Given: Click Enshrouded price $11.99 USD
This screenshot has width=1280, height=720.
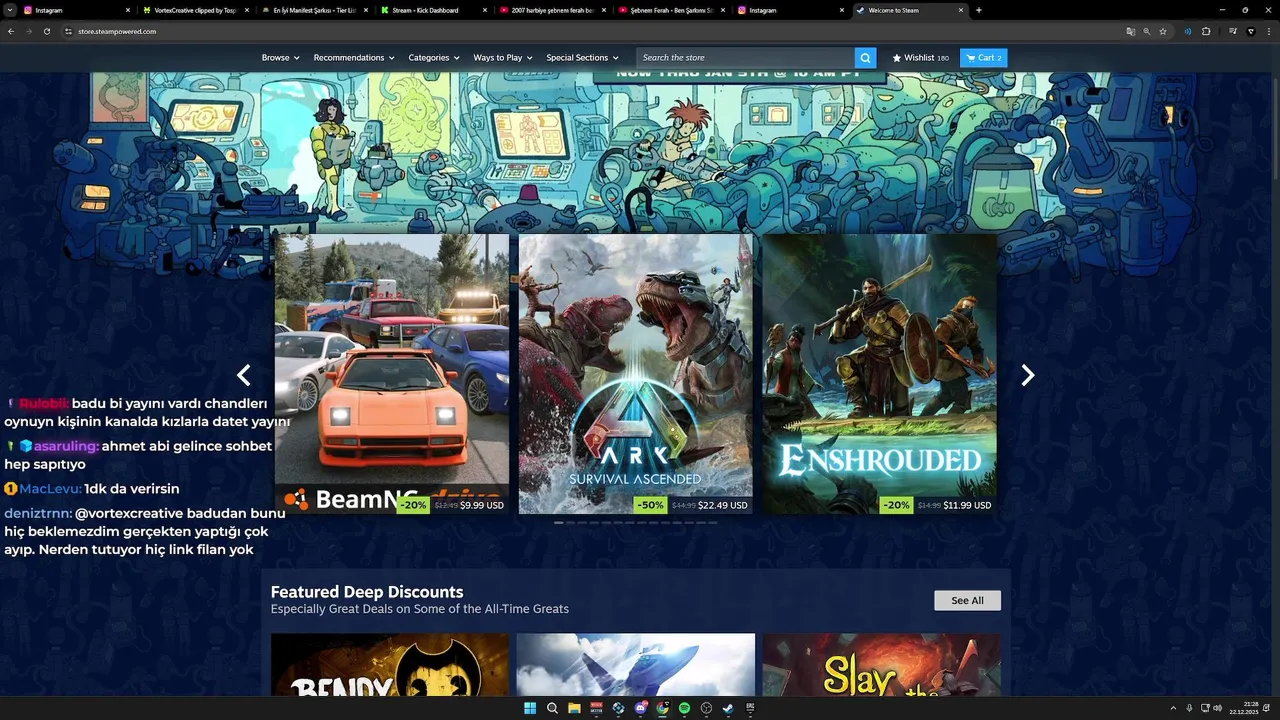Looking at the screenshot, I should point(968,505).
